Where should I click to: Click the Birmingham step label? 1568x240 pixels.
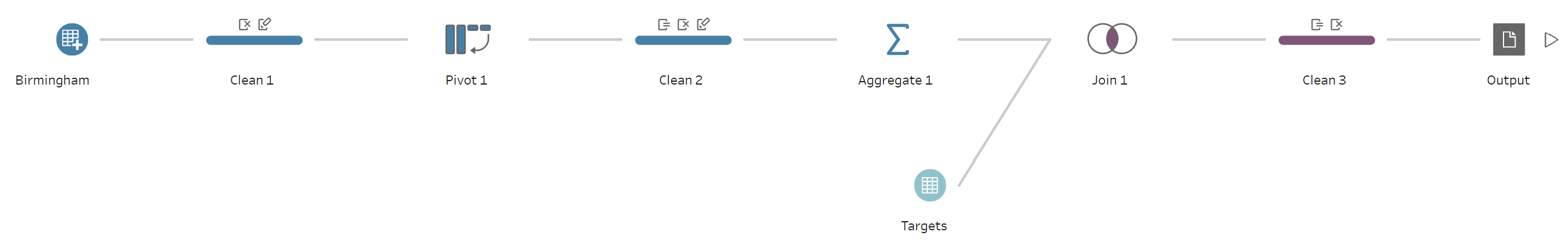point(53,81)
